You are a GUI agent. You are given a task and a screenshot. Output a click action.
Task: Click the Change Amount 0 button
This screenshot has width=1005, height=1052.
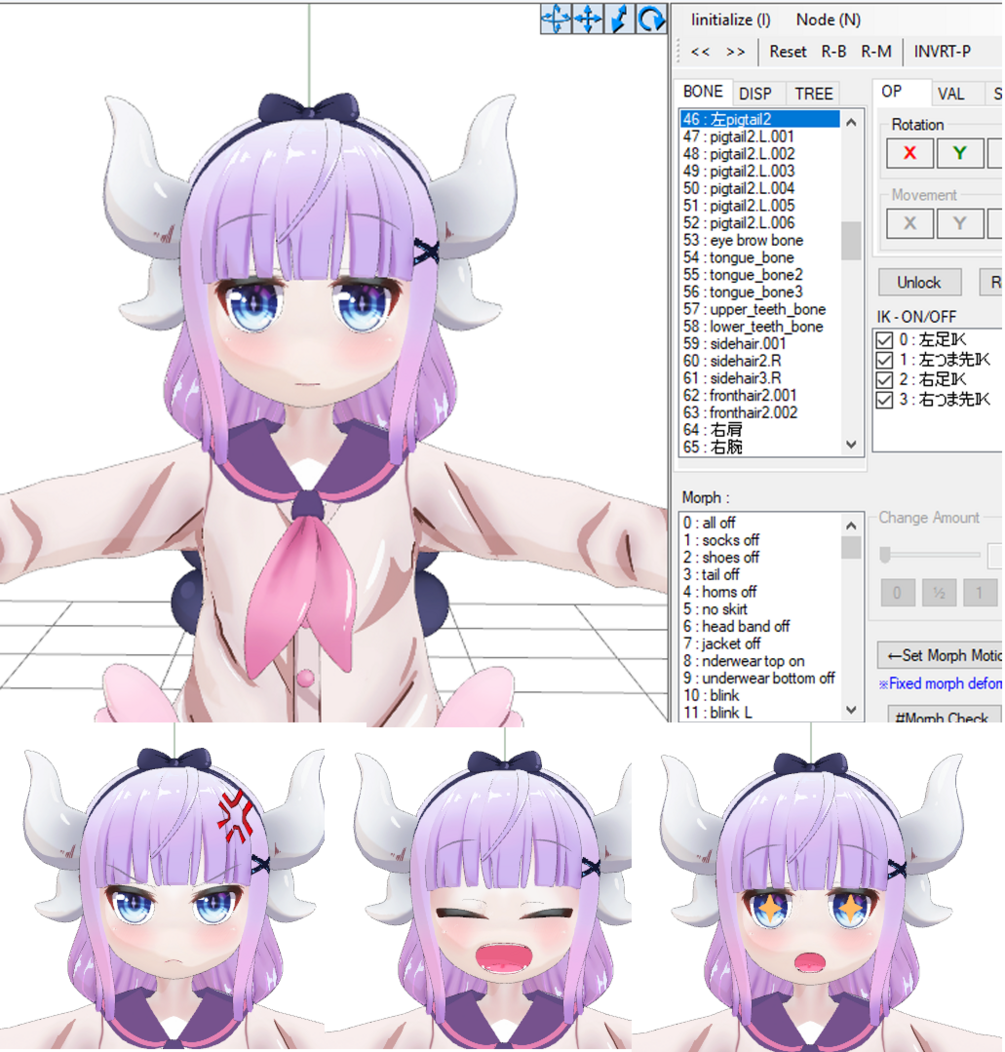898,593
